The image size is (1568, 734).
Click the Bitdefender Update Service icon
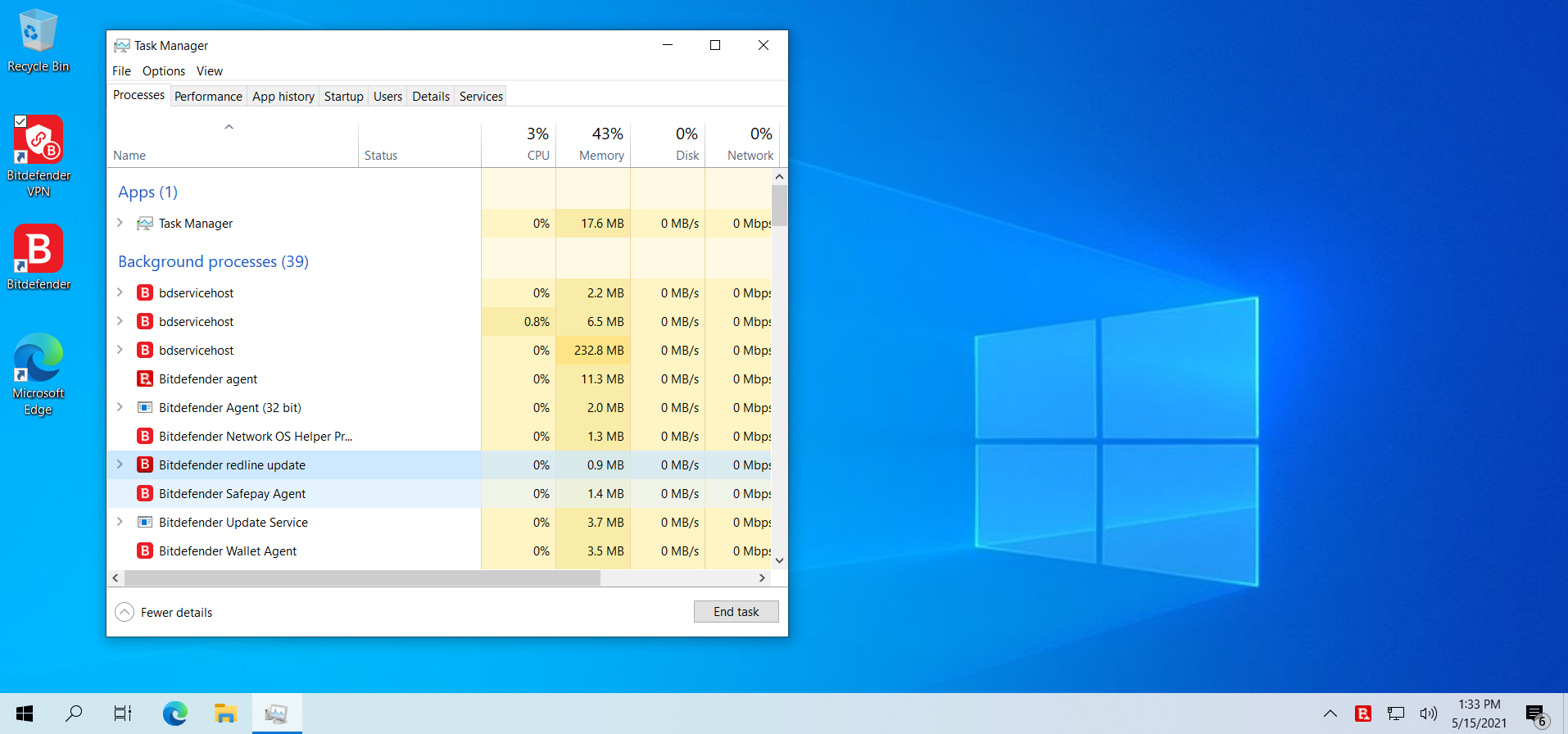click(x=145, y=522)
